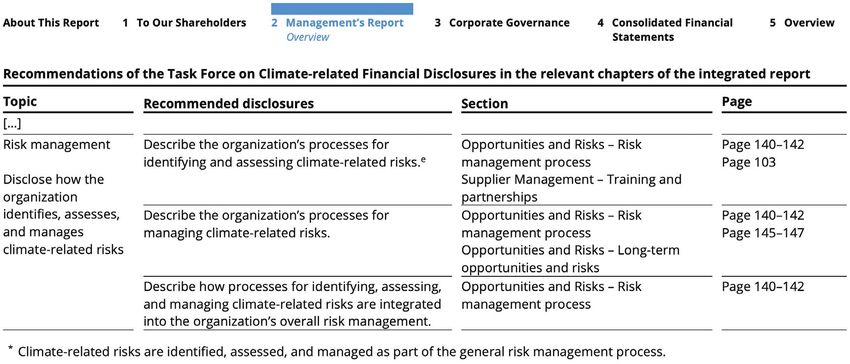Click the Risk management topic cell

56,145
